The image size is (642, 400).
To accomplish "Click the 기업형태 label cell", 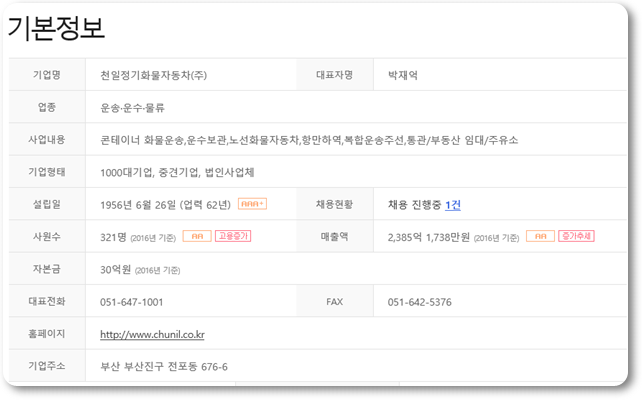I will pyautogui.click(x=47, y=172).
